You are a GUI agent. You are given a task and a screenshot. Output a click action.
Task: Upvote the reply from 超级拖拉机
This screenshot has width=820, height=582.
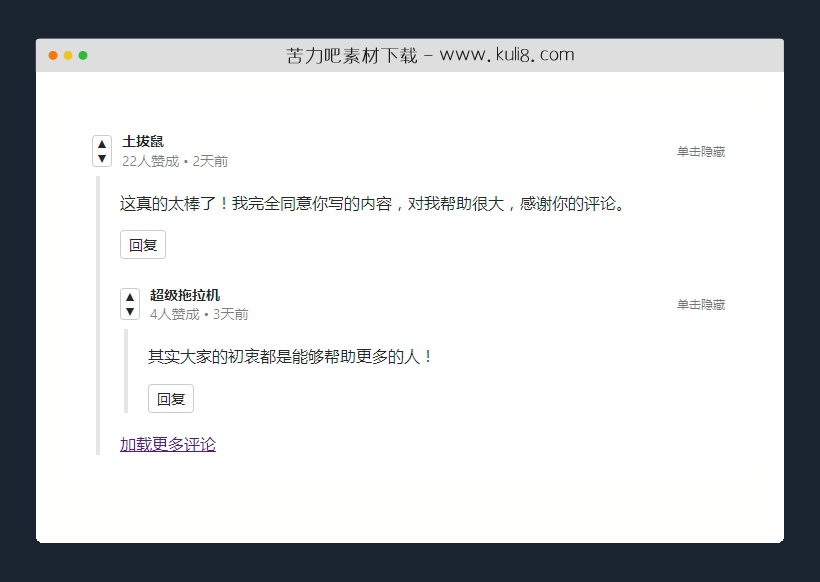(129, 296)
